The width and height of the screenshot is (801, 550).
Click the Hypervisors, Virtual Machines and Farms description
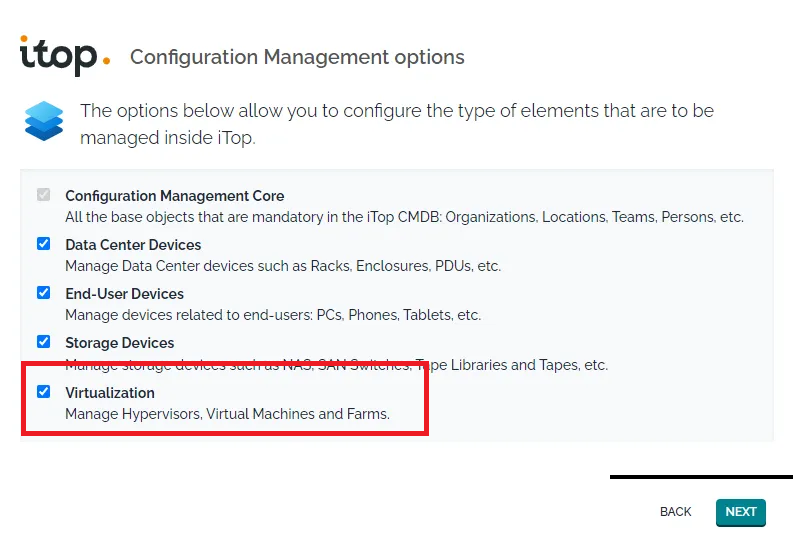tap(227, 414)
